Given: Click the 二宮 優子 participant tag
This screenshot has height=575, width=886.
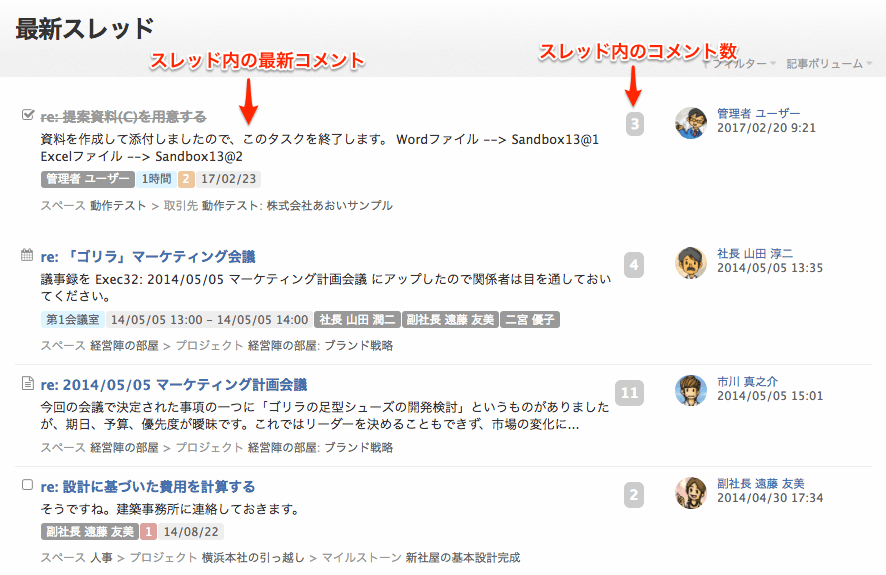Looking at the screenshot, I should [x=530, y=320].
